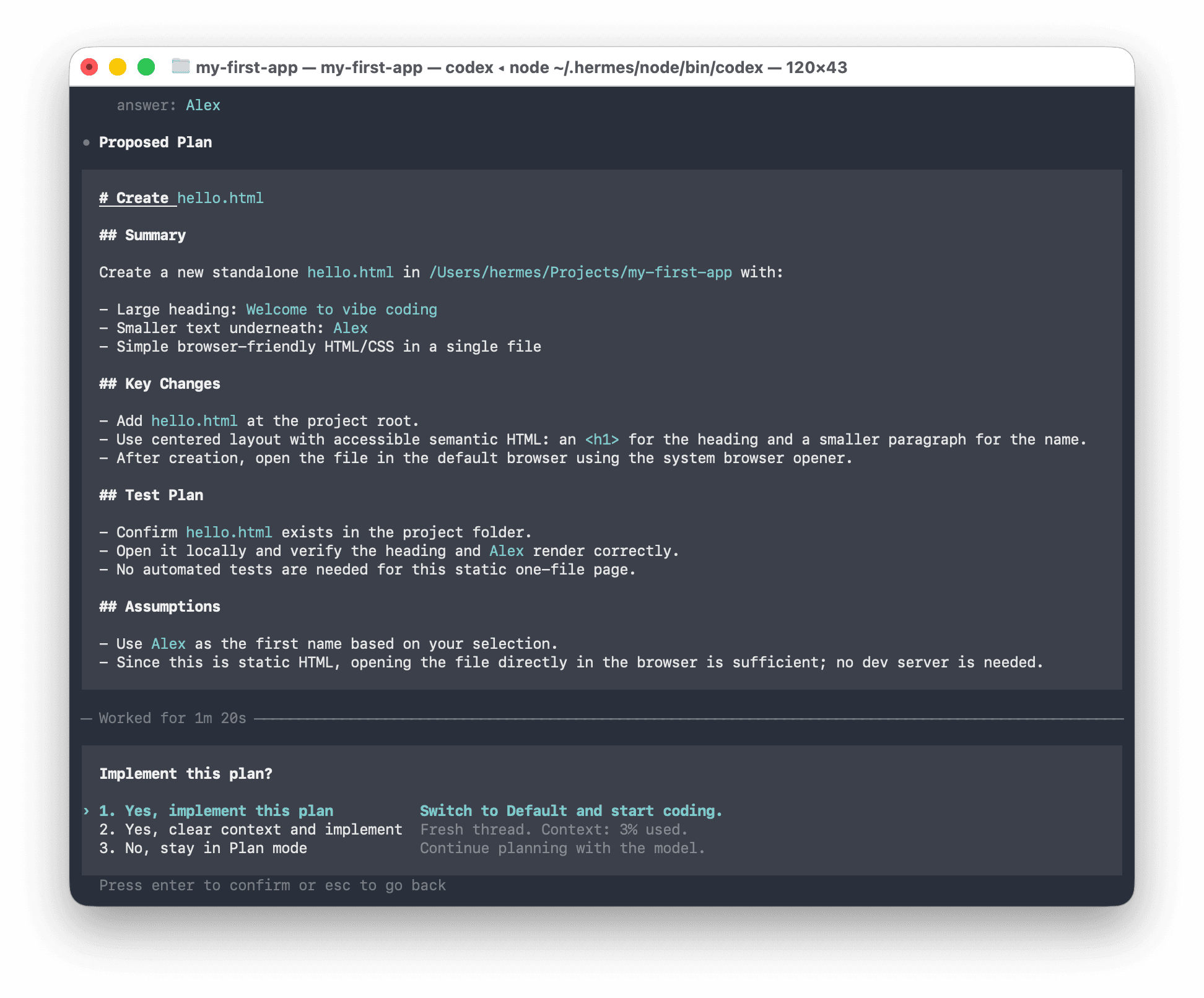Click 'Worked for 1m 20s' status line

(173, 718)
